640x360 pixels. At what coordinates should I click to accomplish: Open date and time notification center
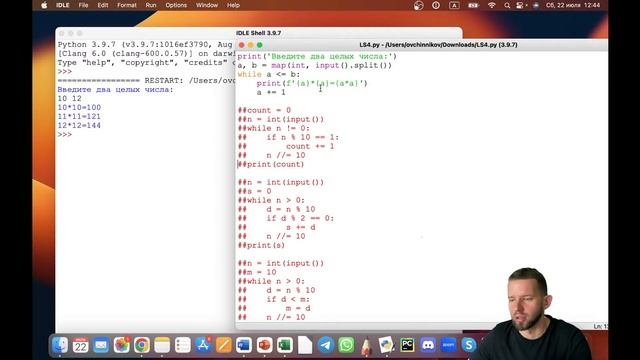tap(573, 5)
